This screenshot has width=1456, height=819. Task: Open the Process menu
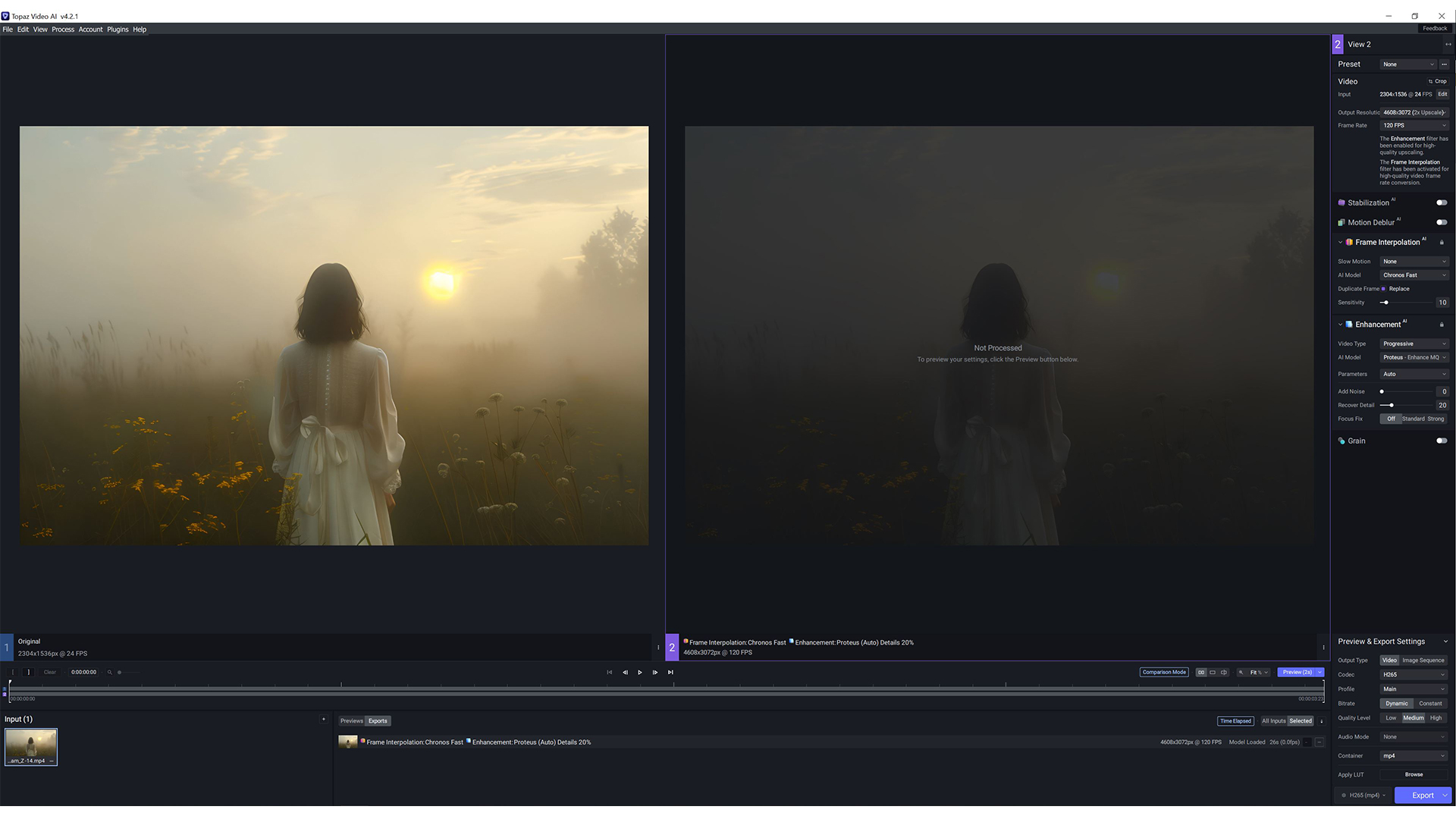click(x=63, y=30)
